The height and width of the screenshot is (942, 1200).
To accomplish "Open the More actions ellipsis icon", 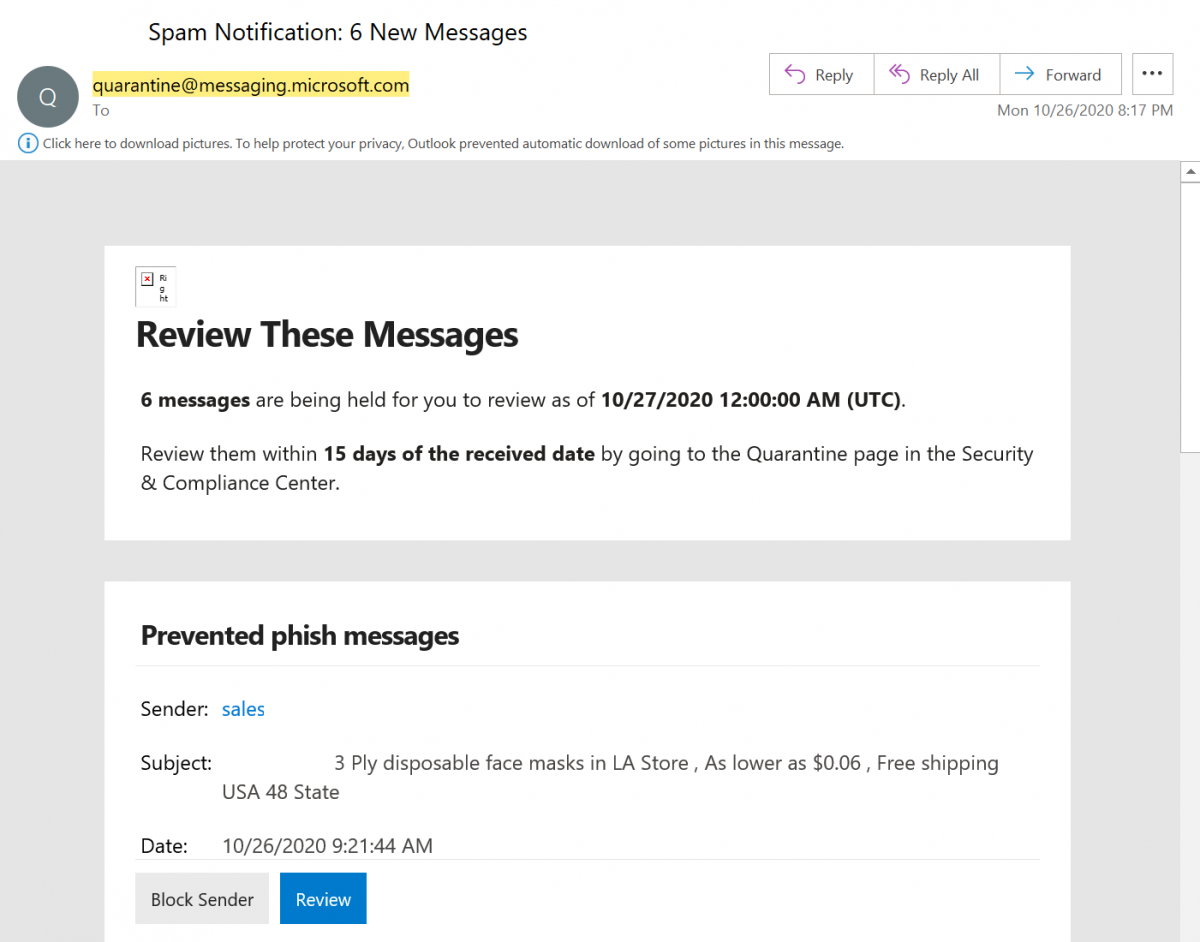I will [1152, 73].
